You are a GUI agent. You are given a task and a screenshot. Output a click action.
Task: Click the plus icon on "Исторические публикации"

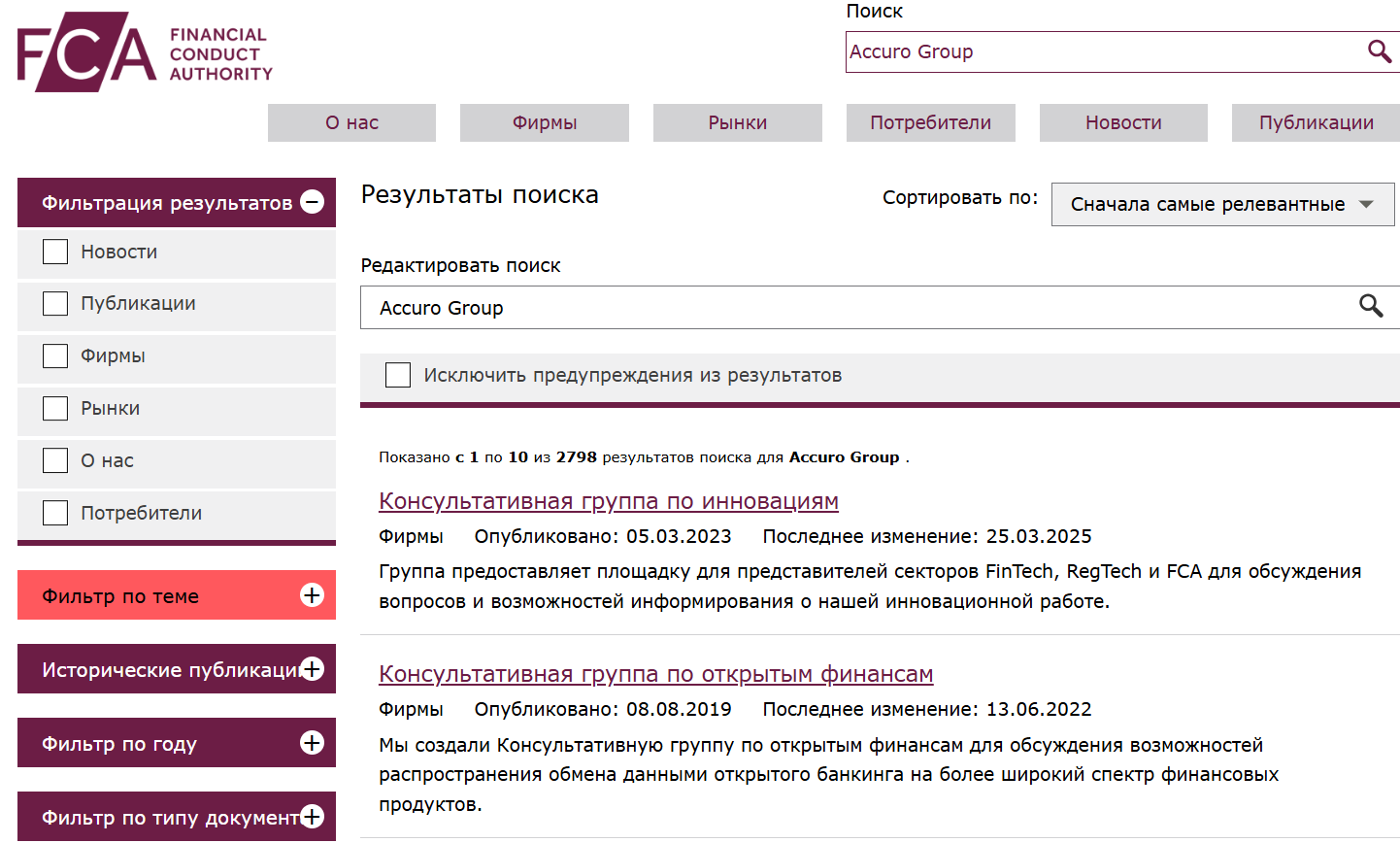coord(312,668)
